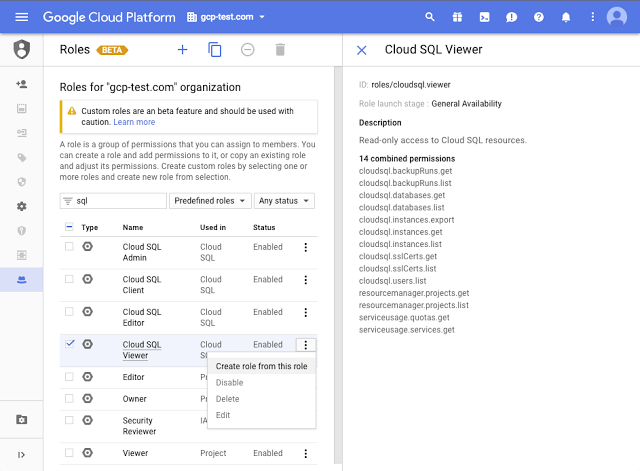640x471 pixels.
Task: Click the Cloud SQL Admin role name
Action: point(142,252)
